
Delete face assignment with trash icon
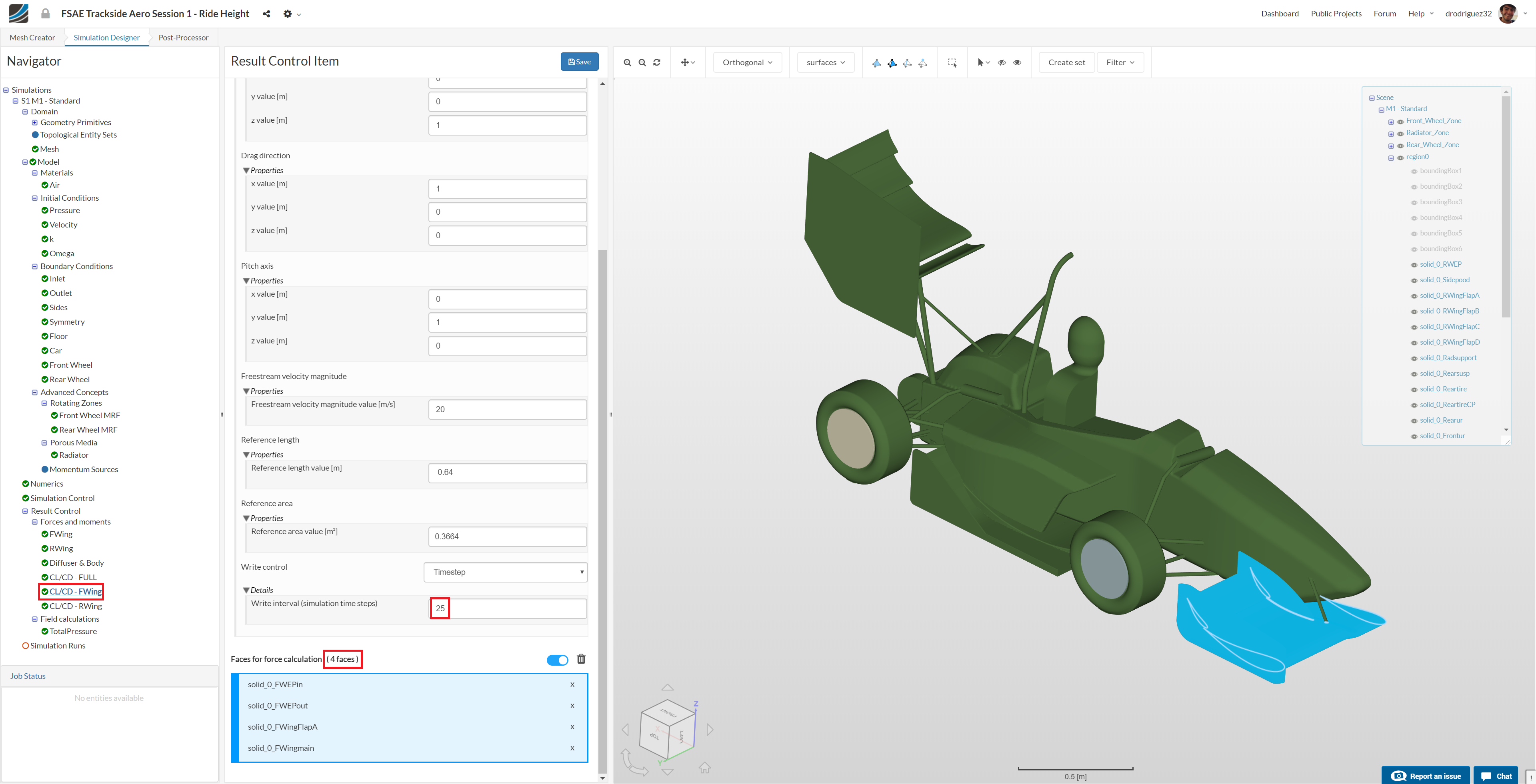[581, 659]
